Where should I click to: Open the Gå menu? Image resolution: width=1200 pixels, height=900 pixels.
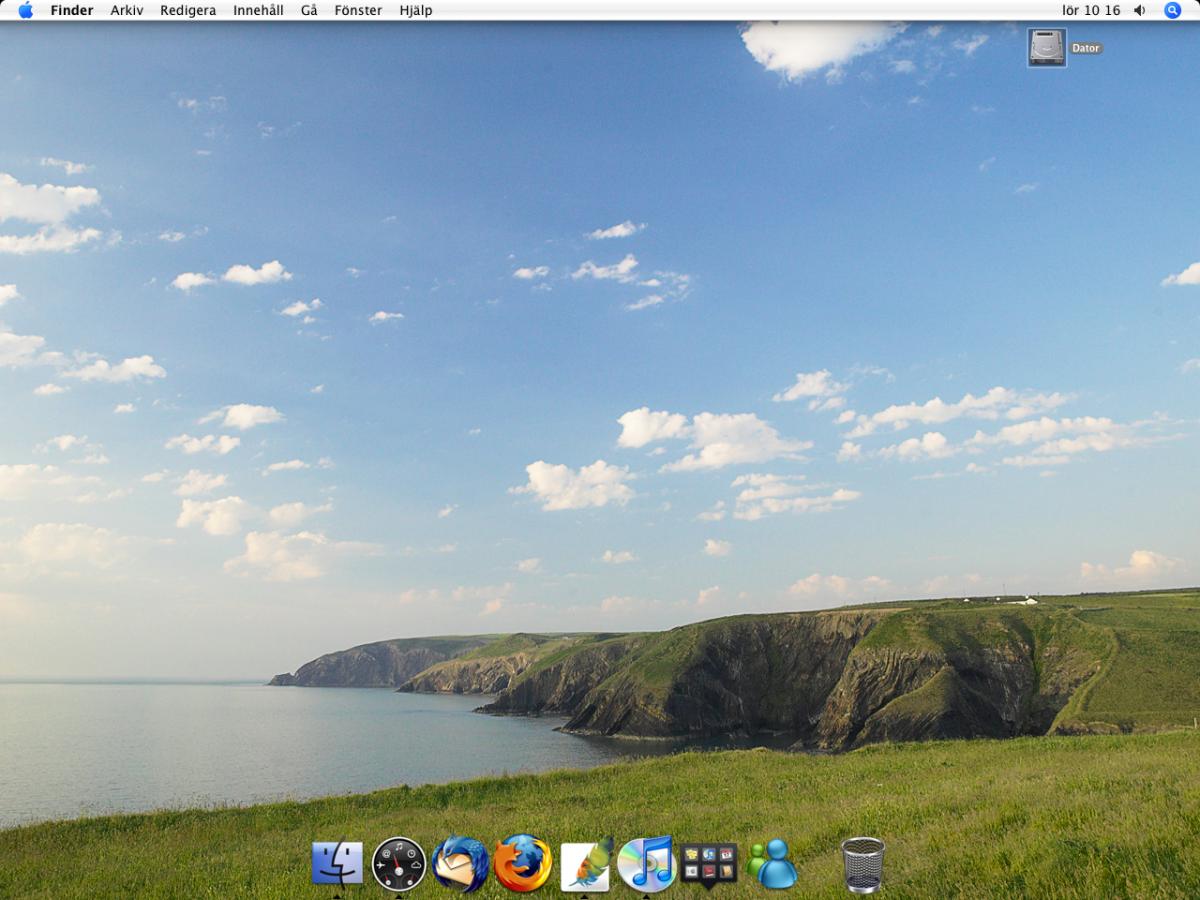coord(309,10)
